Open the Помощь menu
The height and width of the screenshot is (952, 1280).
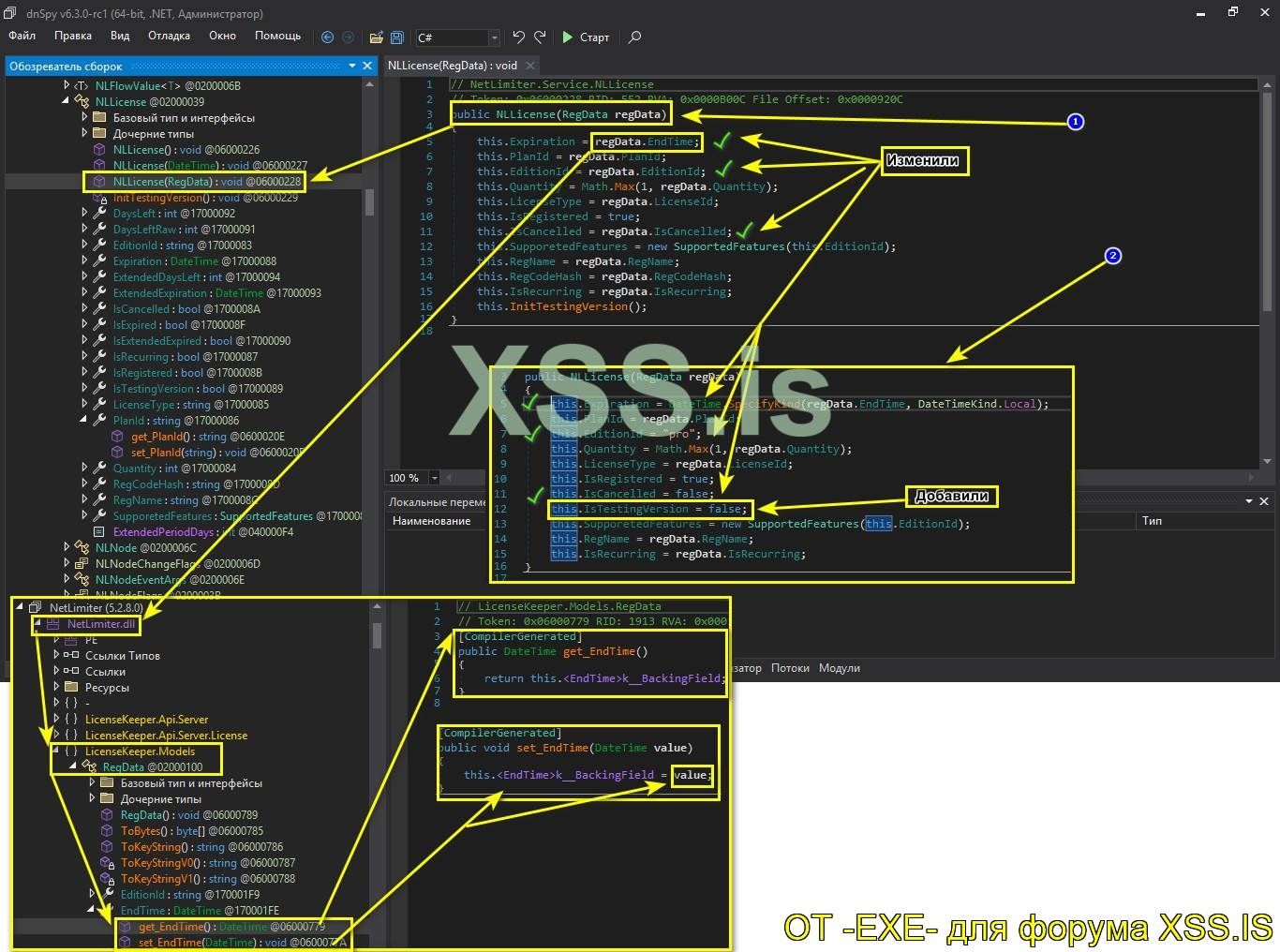(x=278, y=36)
